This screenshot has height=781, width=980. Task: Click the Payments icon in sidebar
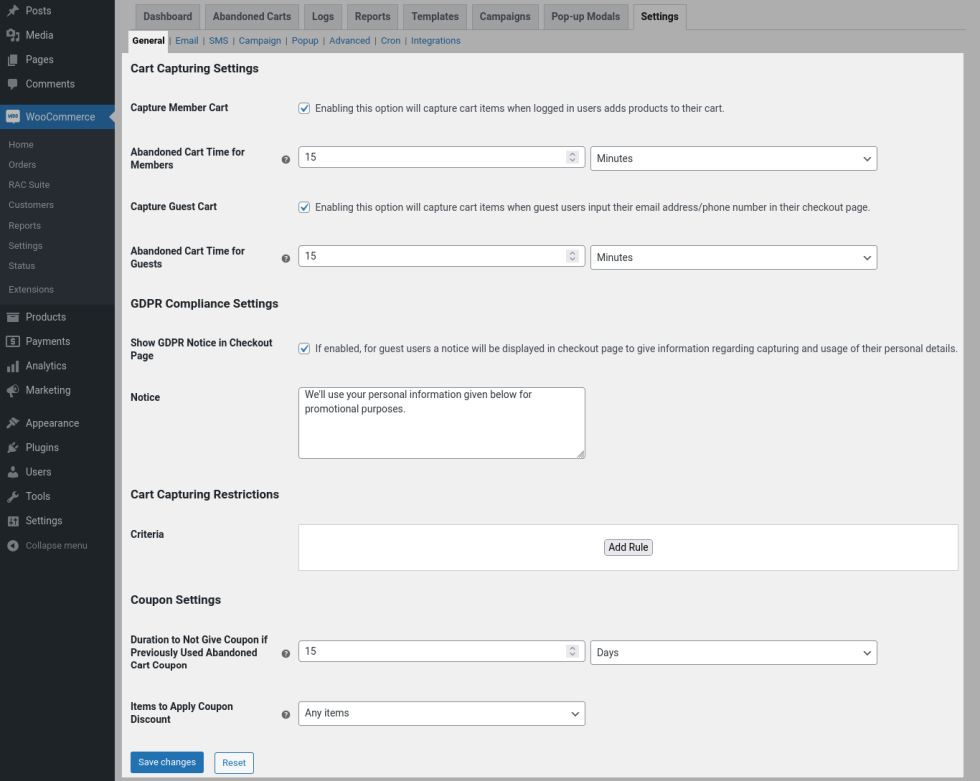point(13,341)
